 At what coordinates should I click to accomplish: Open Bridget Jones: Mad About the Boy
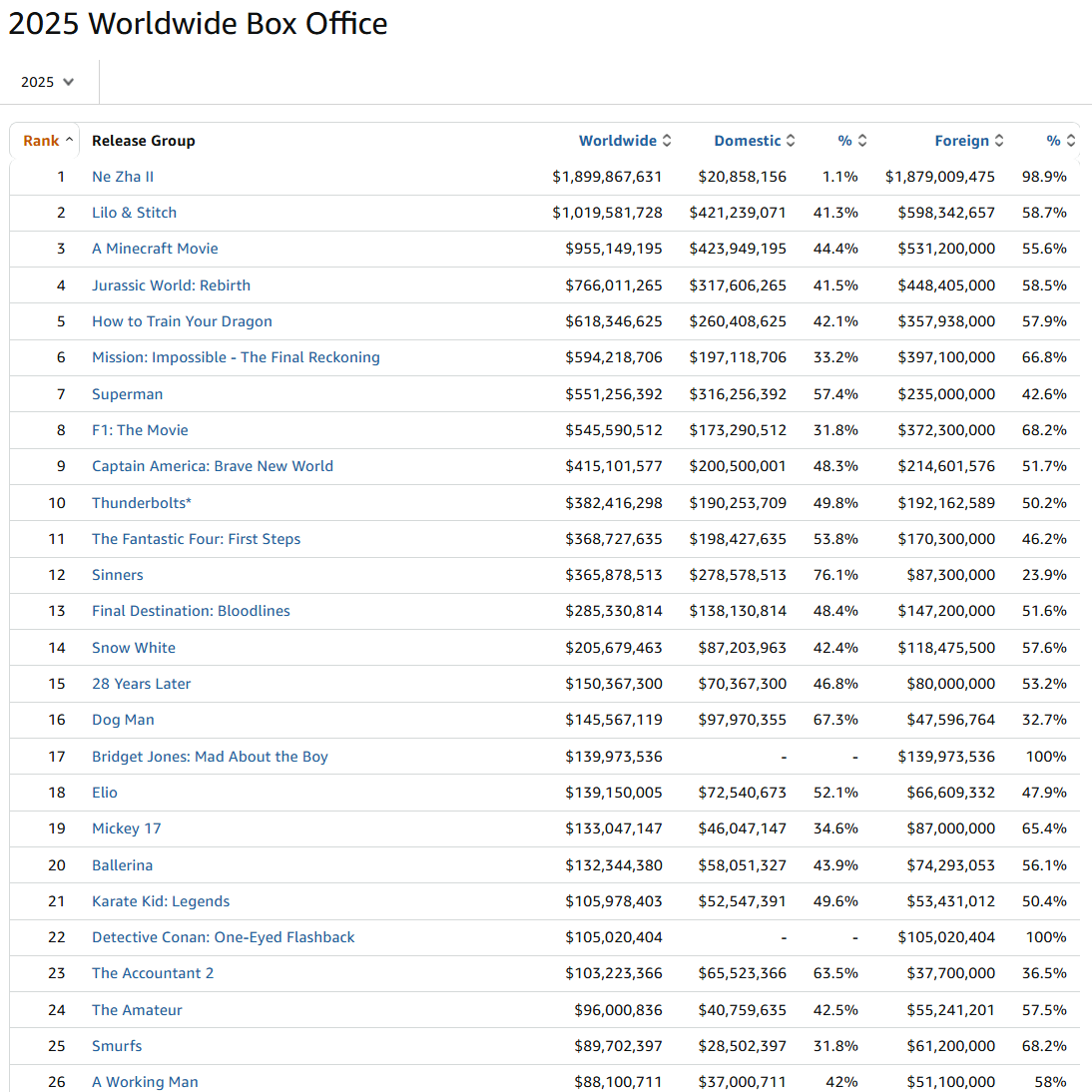click(x=210, y=757)
